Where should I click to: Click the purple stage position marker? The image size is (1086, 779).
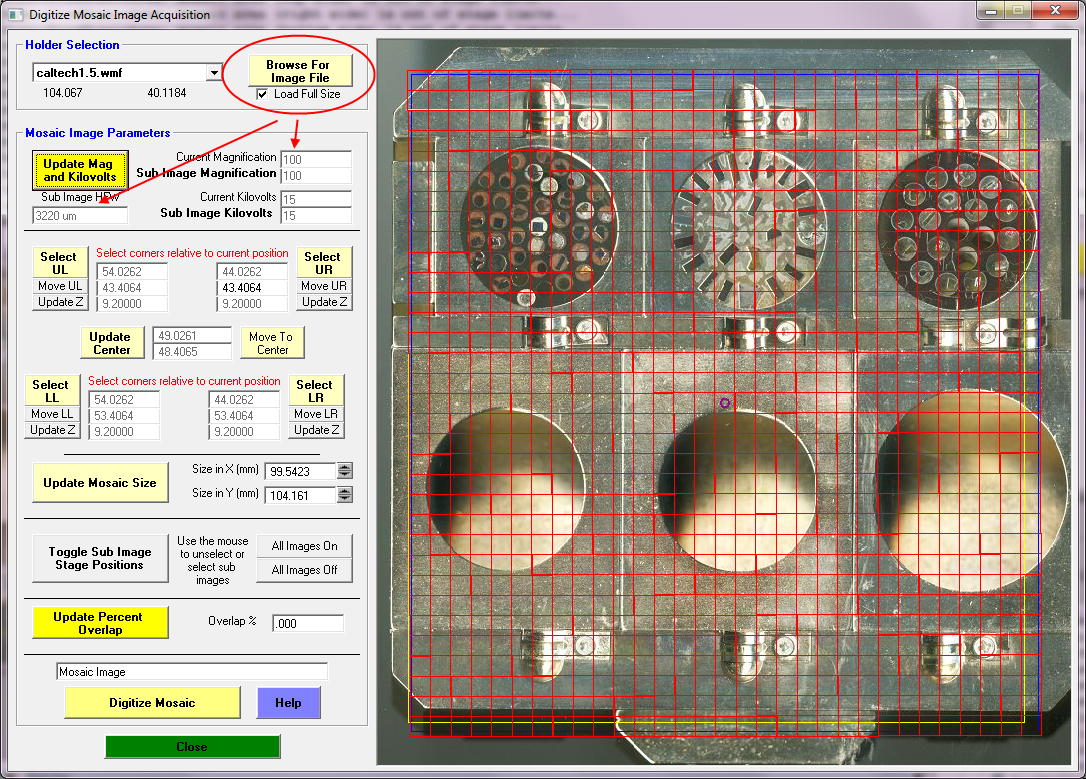(725, 403)
